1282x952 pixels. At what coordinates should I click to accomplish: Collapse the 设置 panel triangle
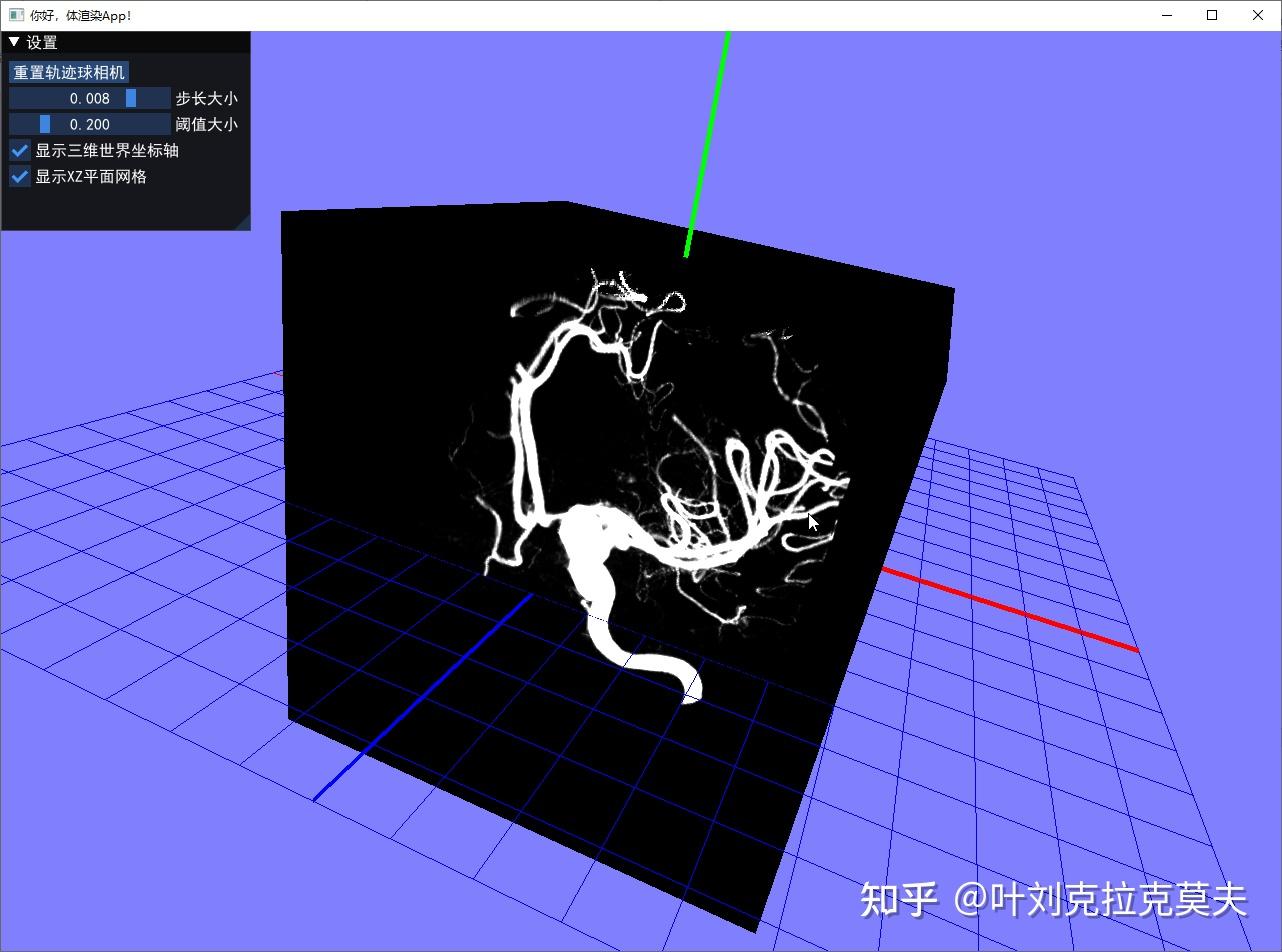point(14,42)
